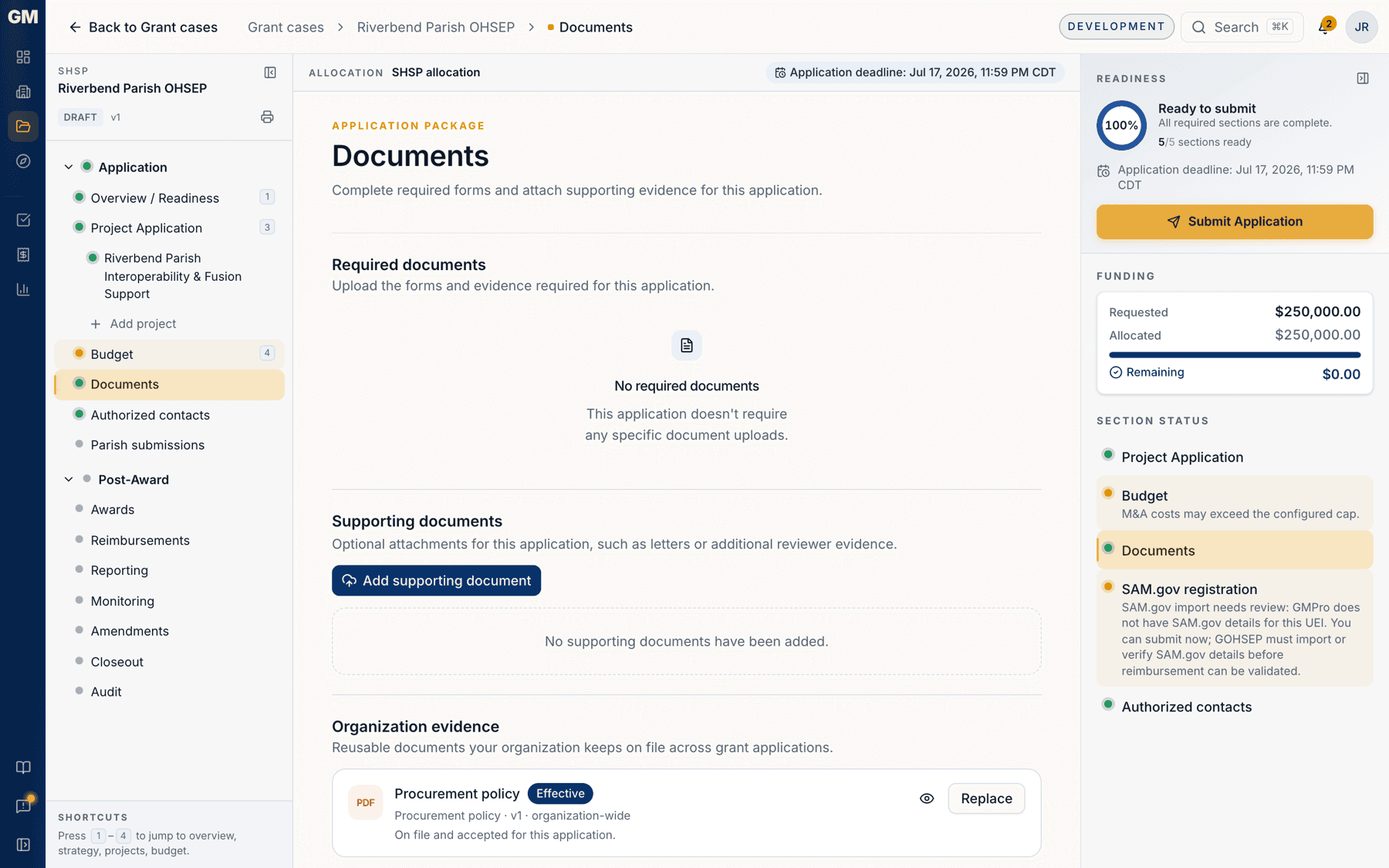1389x868 pixels.
Task: Open the tasks checkbox icon in left rail
Action: (23, 220)
